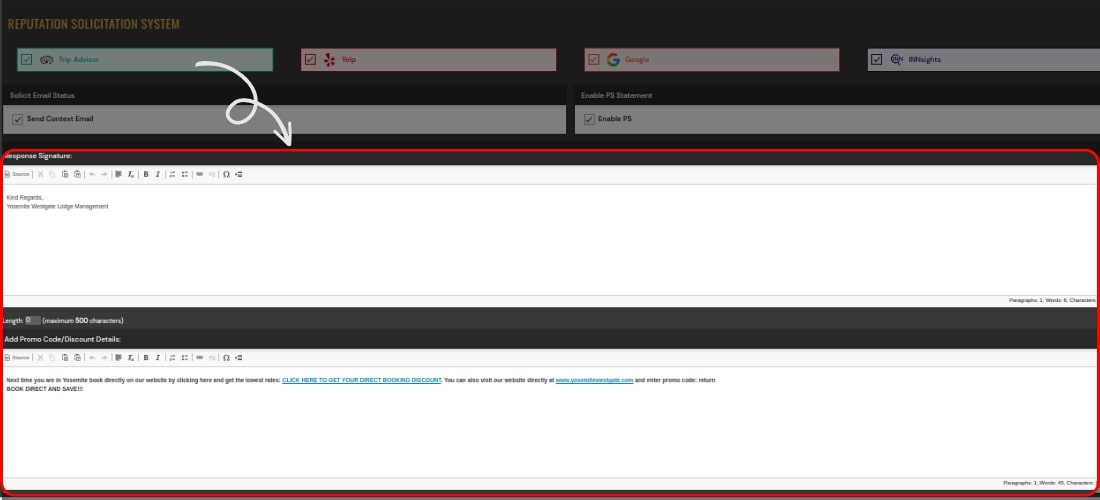
Task: Click Paste as plain text in Promo Code toolbar
Action: point(77,358)
